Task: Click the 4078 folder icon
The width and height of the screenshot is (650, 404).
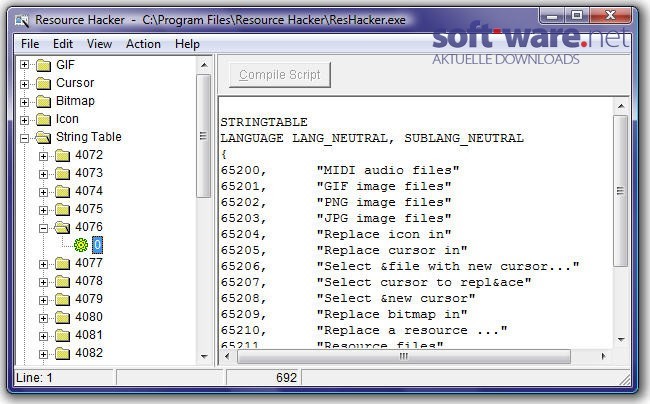Action: tap(63, 282)
